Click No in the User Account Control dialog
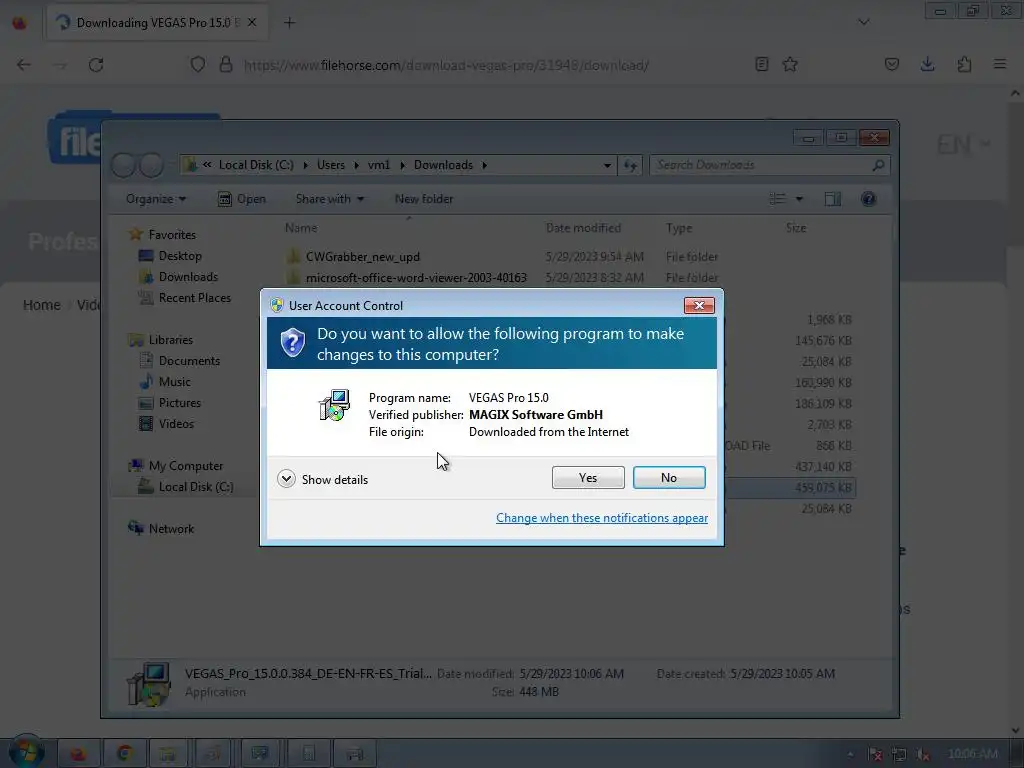Viewport: 1024px width, 768px height. [x=669, y=477]
